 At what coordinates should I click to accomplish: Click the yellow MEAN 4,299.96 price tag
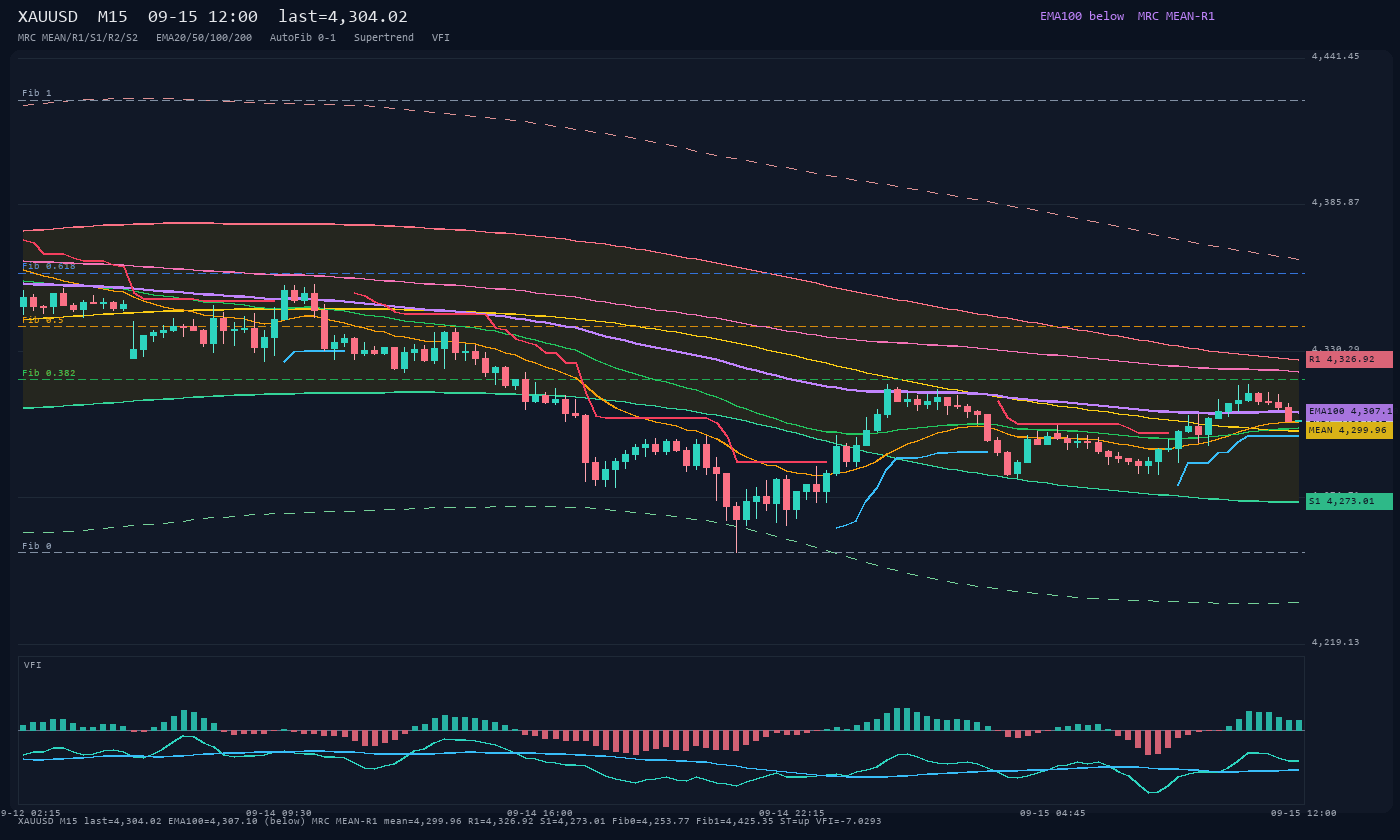pyautogui.click(x=1349, y=430)
